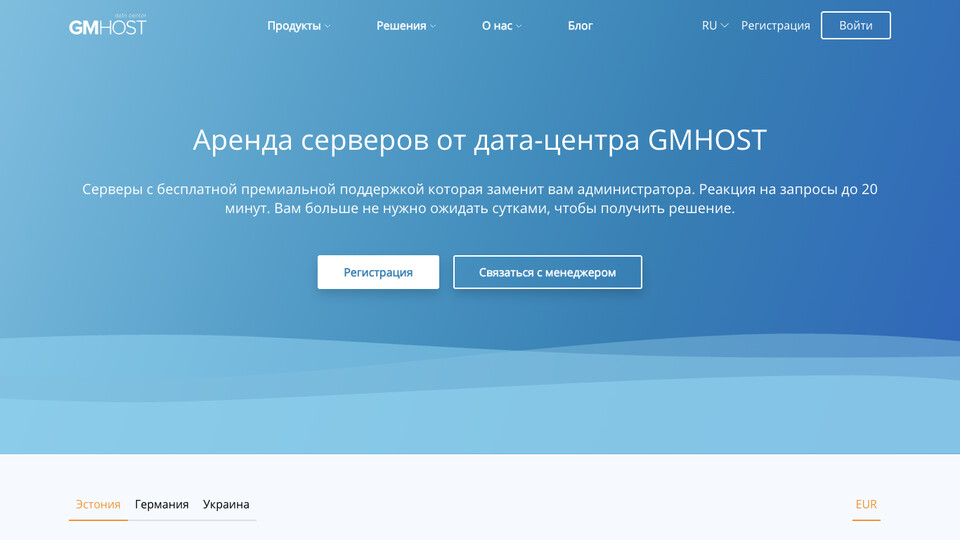This screenshot has height=540, width=960.
Task: Select the EUR currency tab
Action: click(x=866, y=505)
